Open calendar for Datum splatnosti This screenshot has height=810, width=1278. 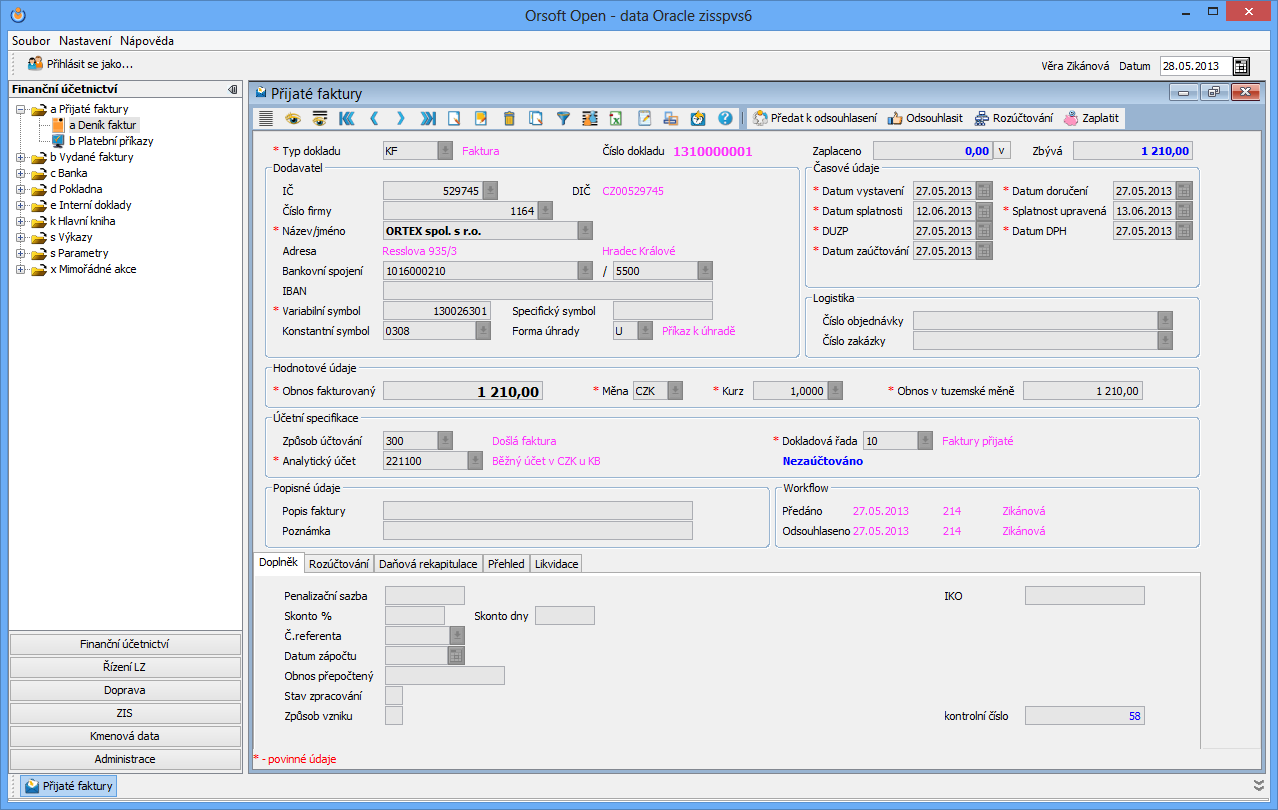(x=984, y=211)
